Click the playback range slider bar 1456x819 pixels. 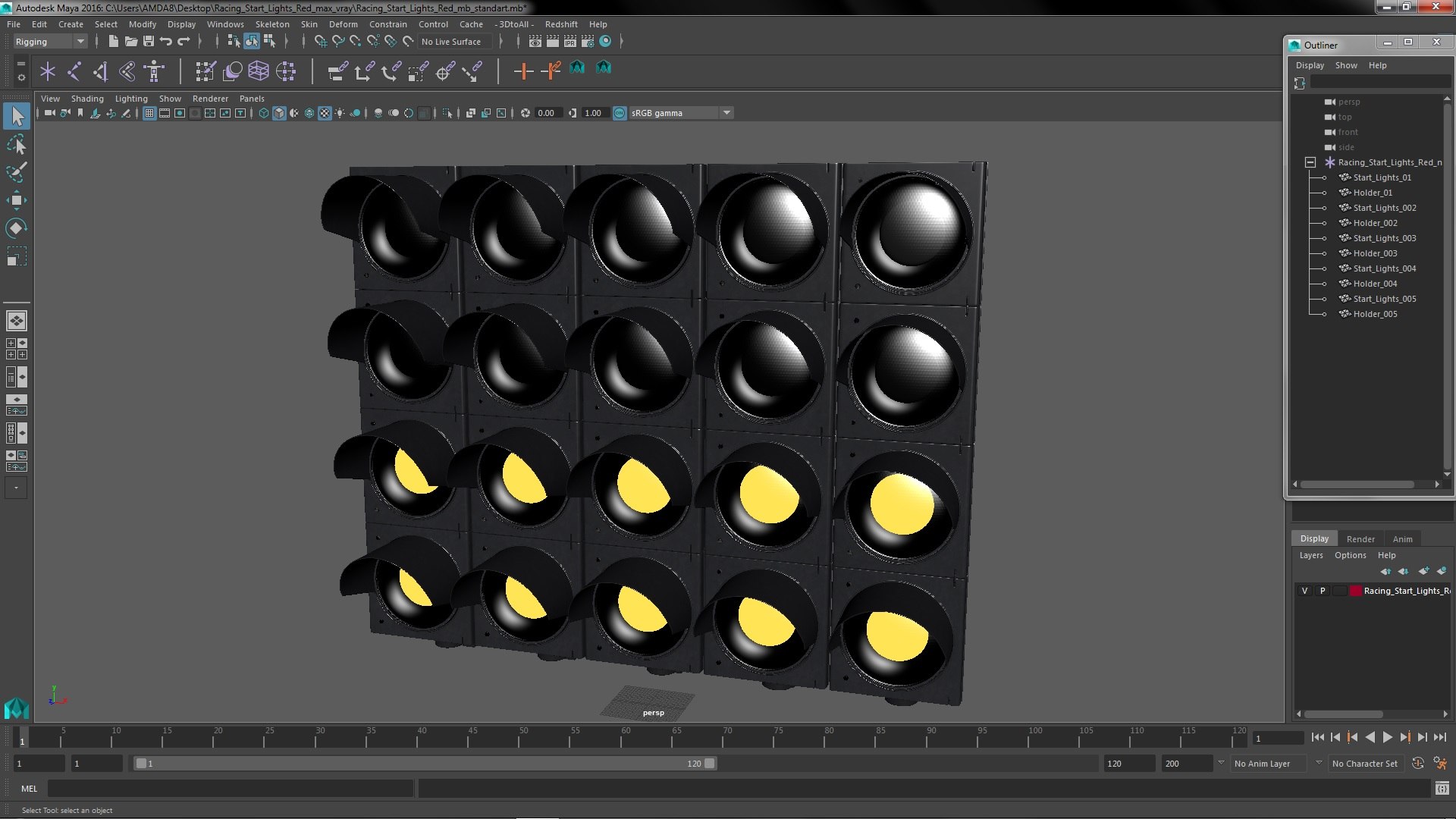tap(425, 764)
